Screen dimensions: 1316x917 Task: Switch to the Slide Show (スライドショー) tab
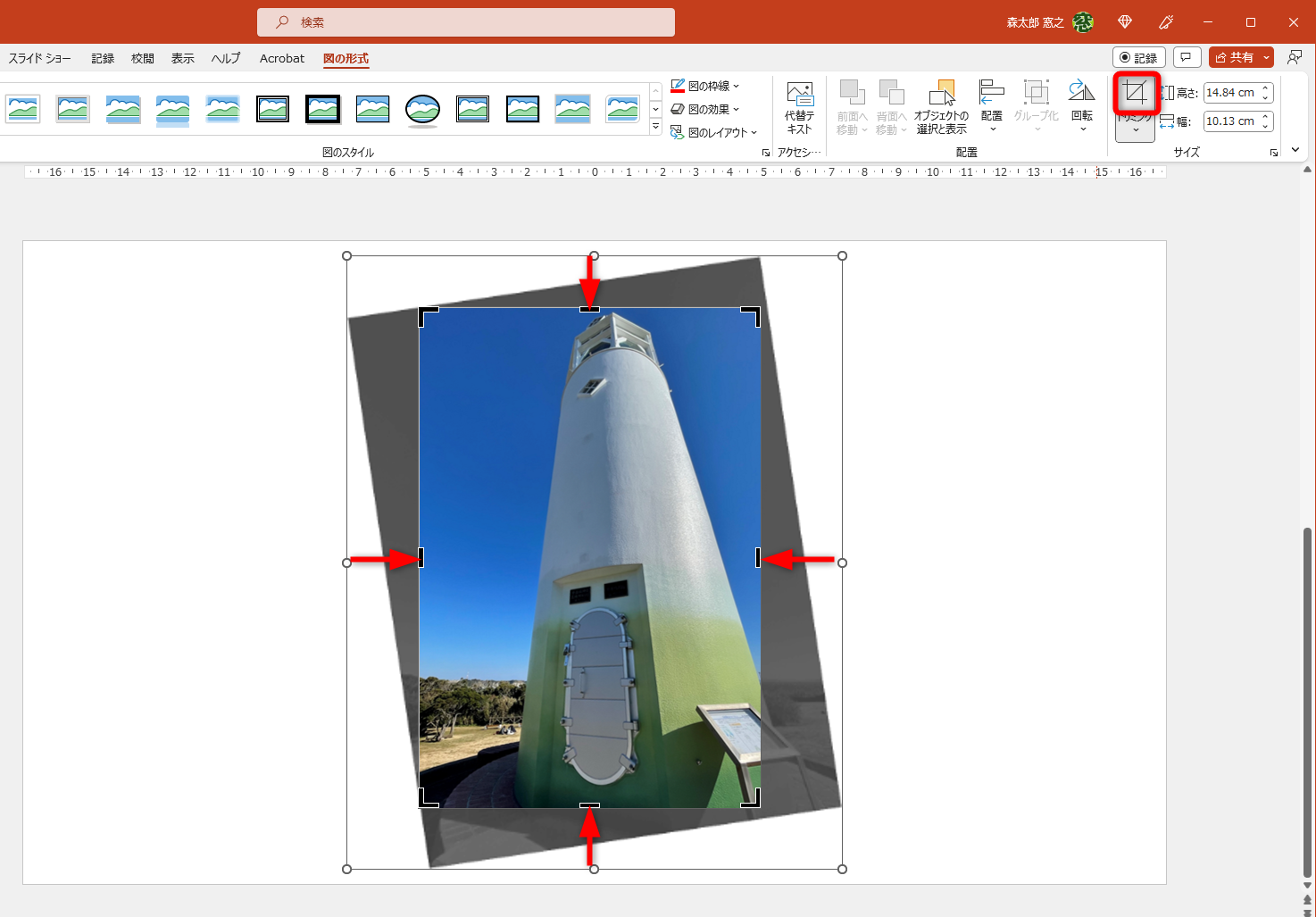[39, 58]
